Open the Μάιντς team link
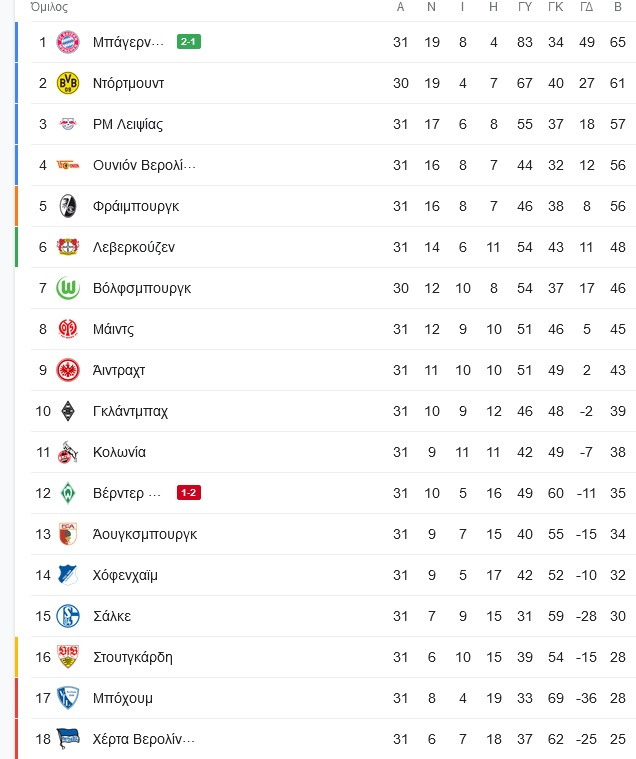The width and height of the screenshot is (636, 759). pos(113,330)
